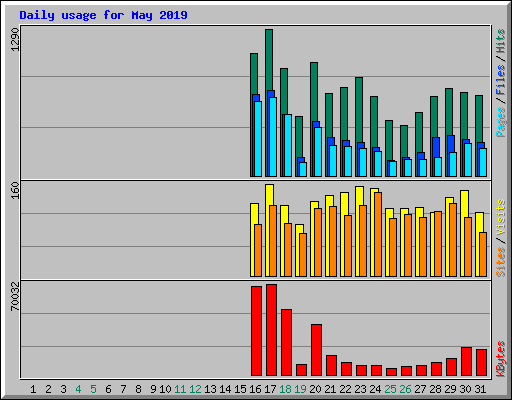Select green weekend day label 26
Screen dimensions: 512x400
tap(405, 389)
